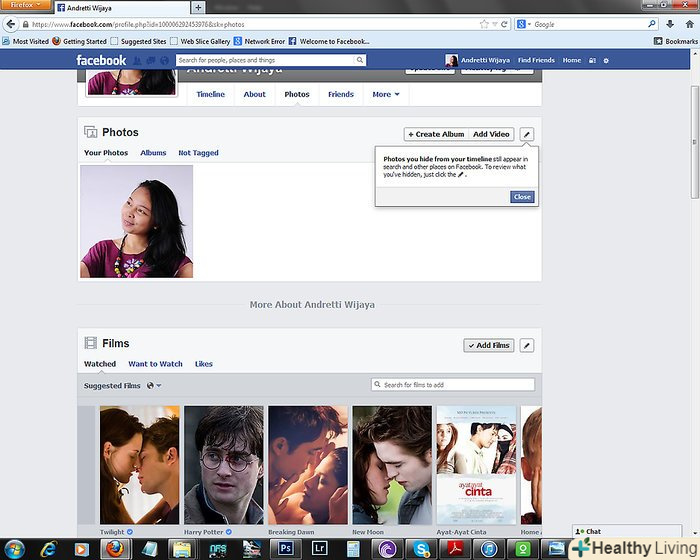Click the search magnifier in Google search box
Screen dimensions: 700x560
click(652, 24)
